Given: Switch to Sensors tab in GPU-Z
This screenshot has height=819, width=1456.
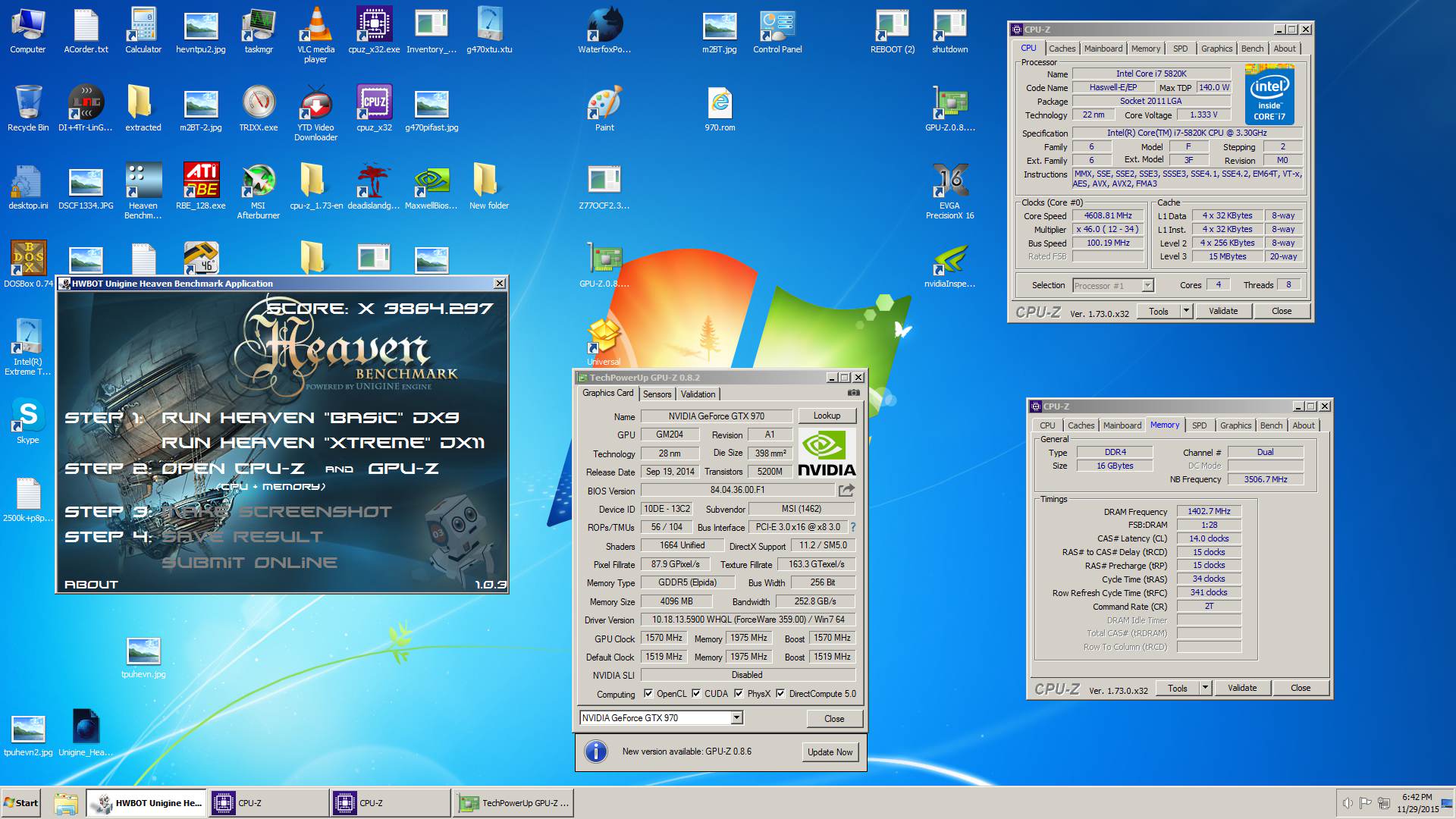Looking at the screenshot, I should 657,394.
